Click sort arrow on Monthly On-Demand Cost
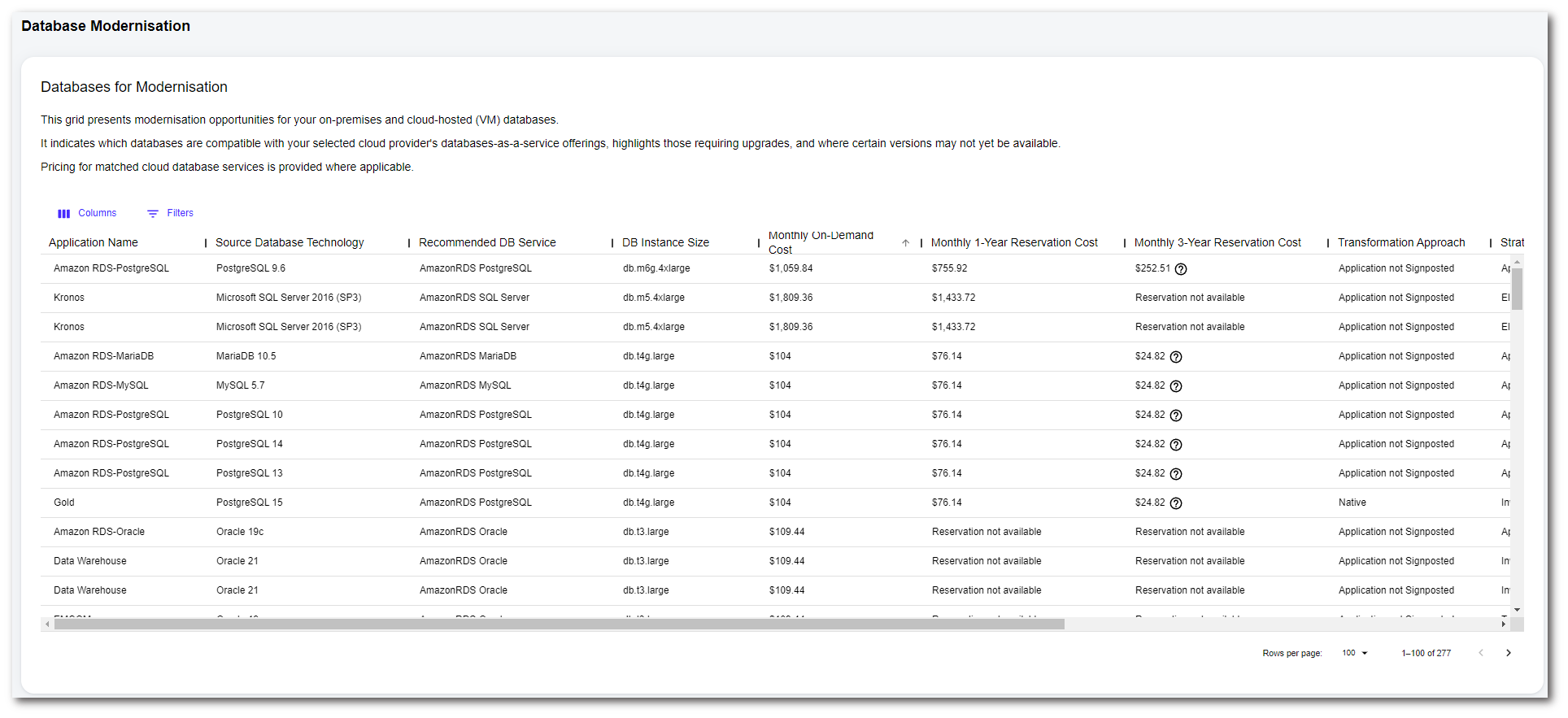The height and width of the screenshot is (718, 1568). pyautogui.click(x=905, y=243)
